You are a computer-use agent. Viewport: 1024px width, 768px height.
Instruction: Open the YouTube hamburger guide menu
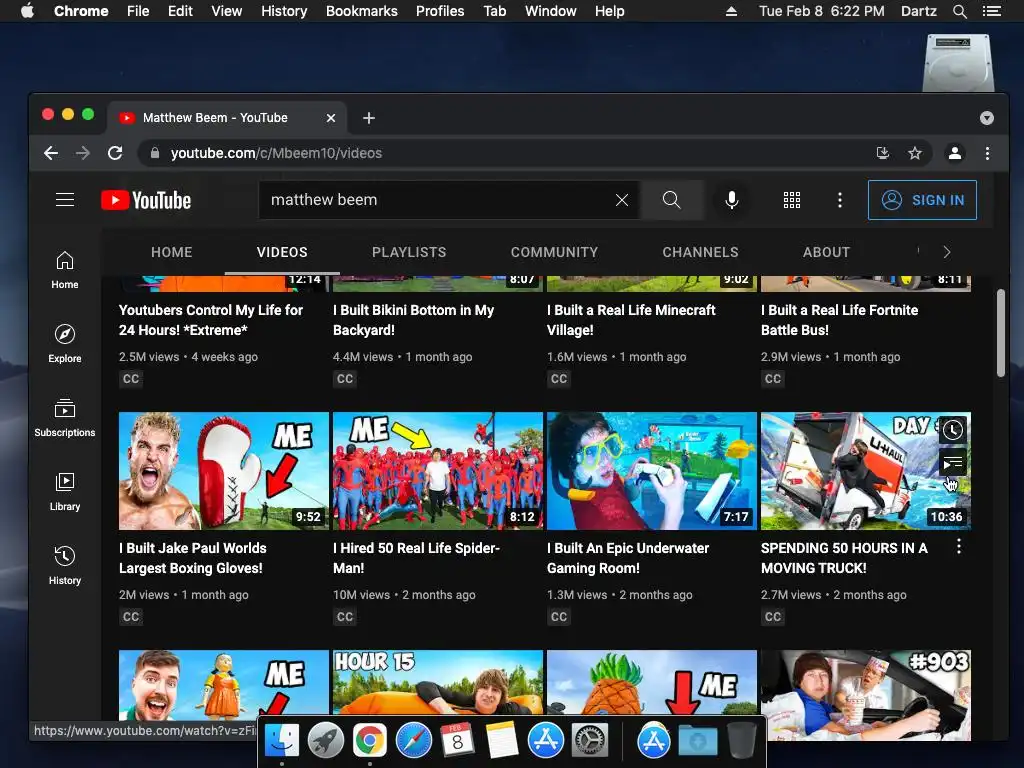[x=65, y=200]
